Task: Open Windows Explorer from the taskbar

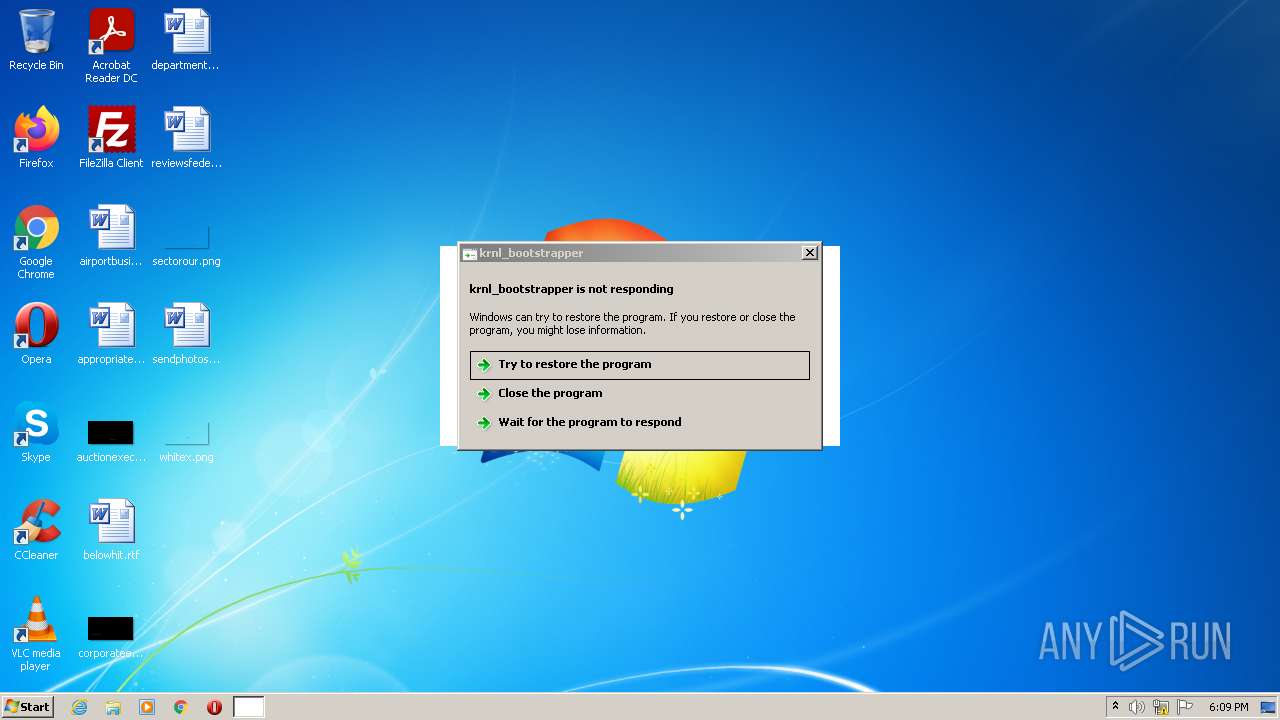Action: click(x=113, y=707)
